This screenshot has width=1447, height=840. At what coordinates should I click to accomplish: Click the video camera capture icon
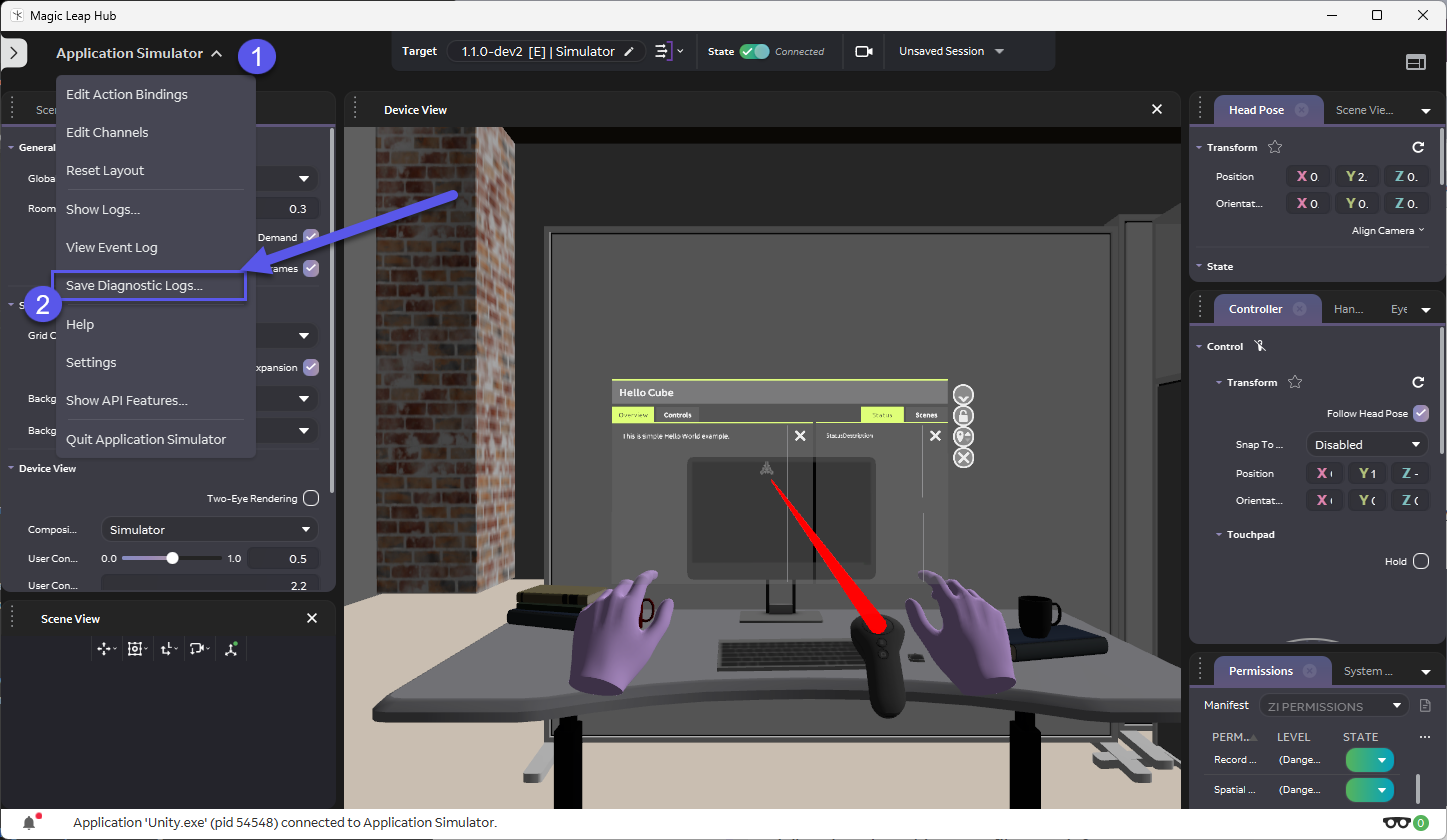(x=864, y=52)
